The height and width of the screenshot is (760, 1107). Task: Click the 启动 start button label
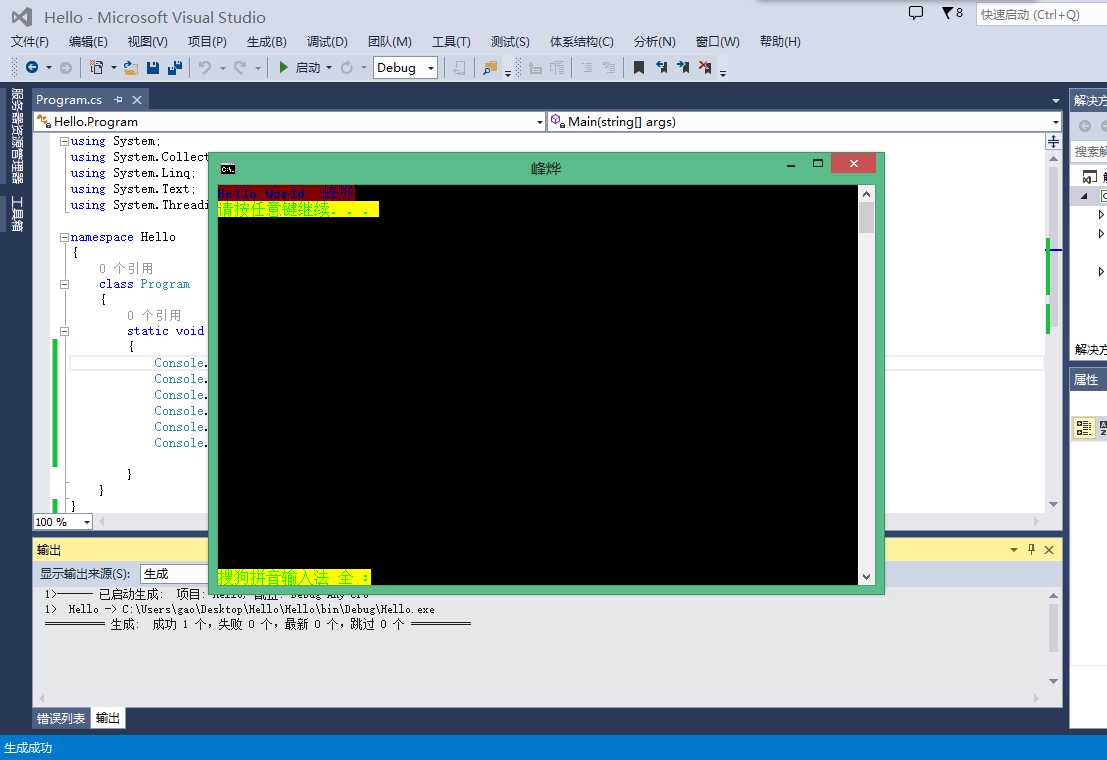point(308,68)
